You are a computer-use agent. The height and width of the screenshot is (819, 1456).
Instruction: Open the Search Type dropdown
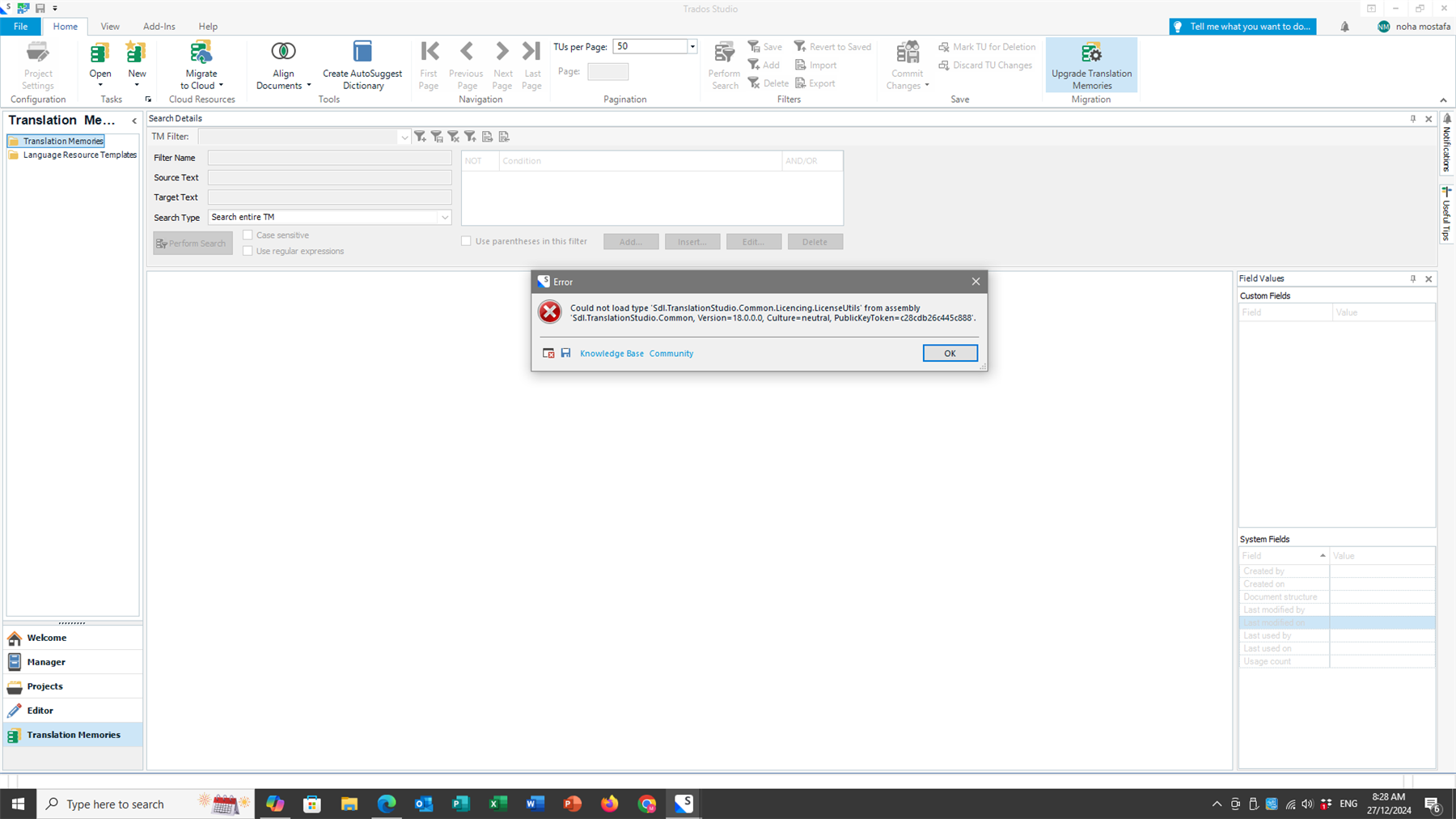pos(444,217)
